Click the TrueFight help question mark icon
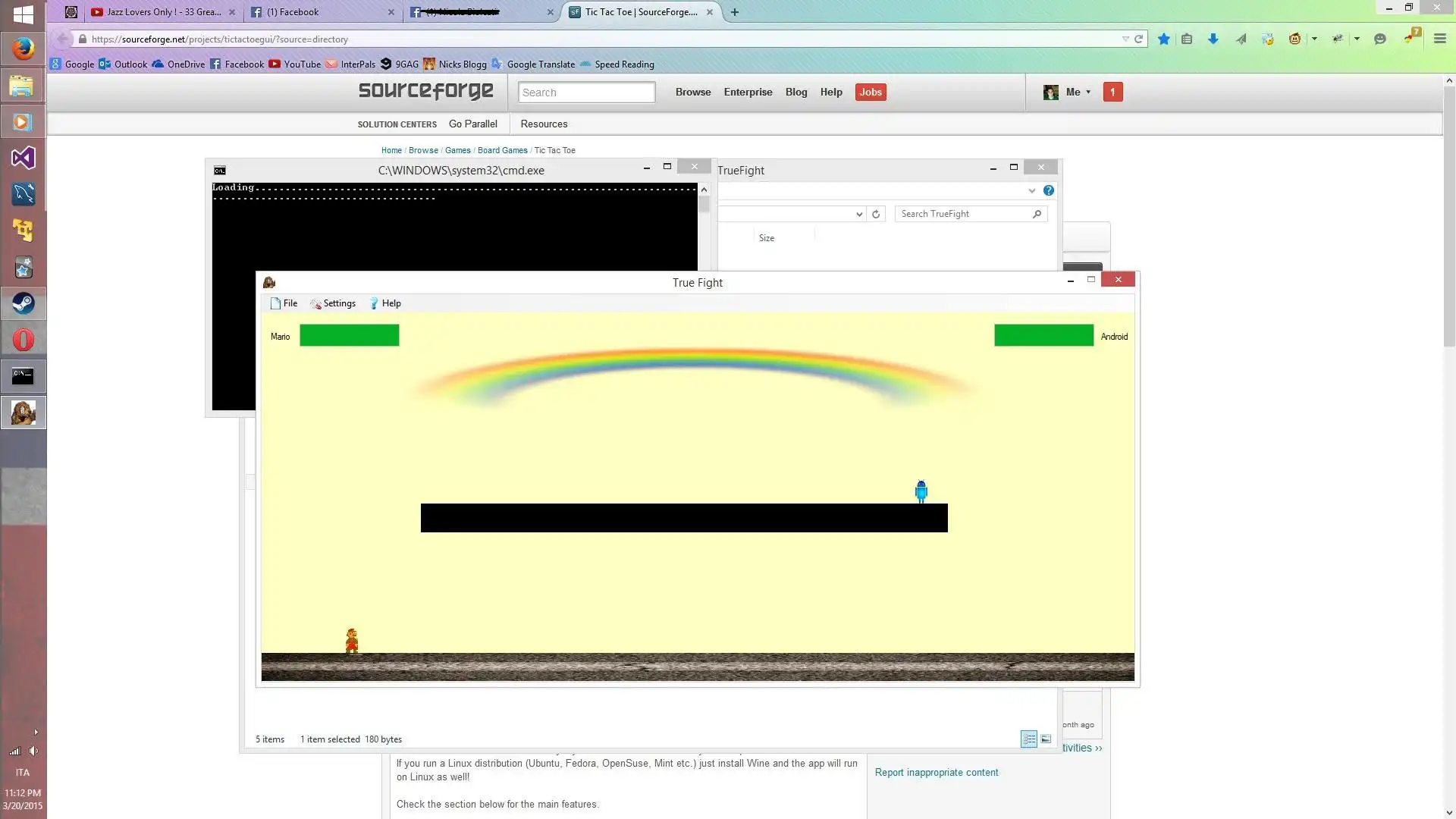This screenshot has width=1456, height=819. (1048, 190)
